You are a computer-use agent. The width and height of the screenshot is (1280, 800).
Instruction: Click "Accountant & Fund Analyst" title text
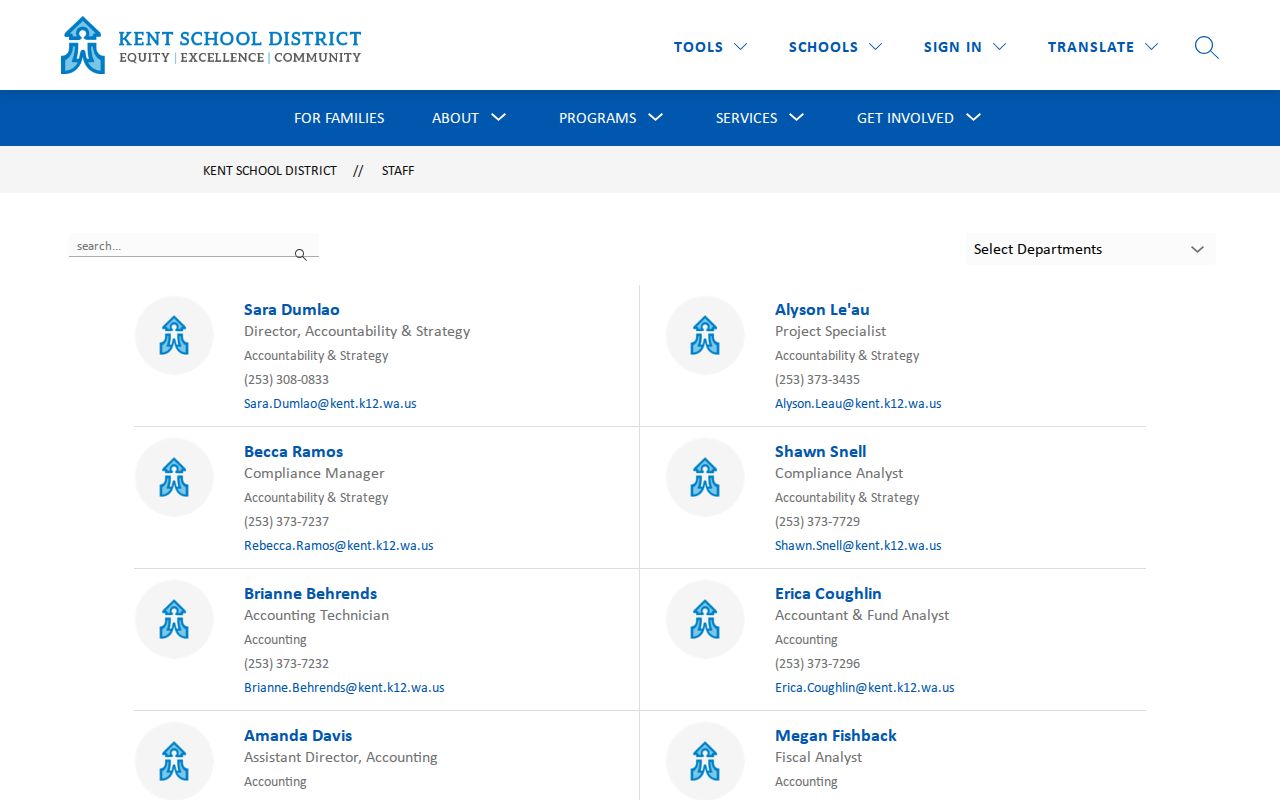pos(862,615)
